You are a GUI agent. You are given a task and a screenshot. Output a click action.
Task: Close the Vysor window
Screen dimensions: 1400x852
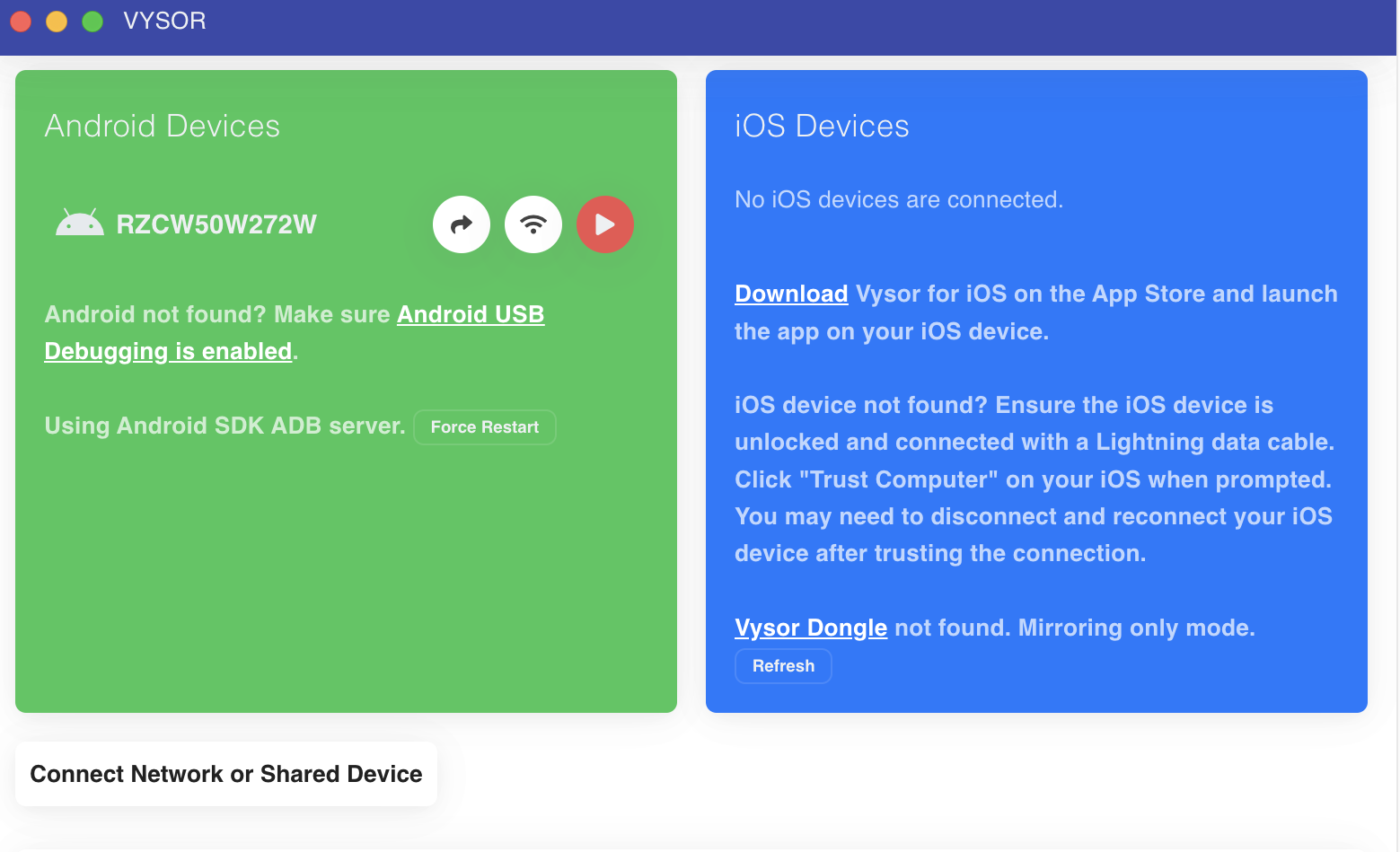pyautogui.click(x=21, y=21)
